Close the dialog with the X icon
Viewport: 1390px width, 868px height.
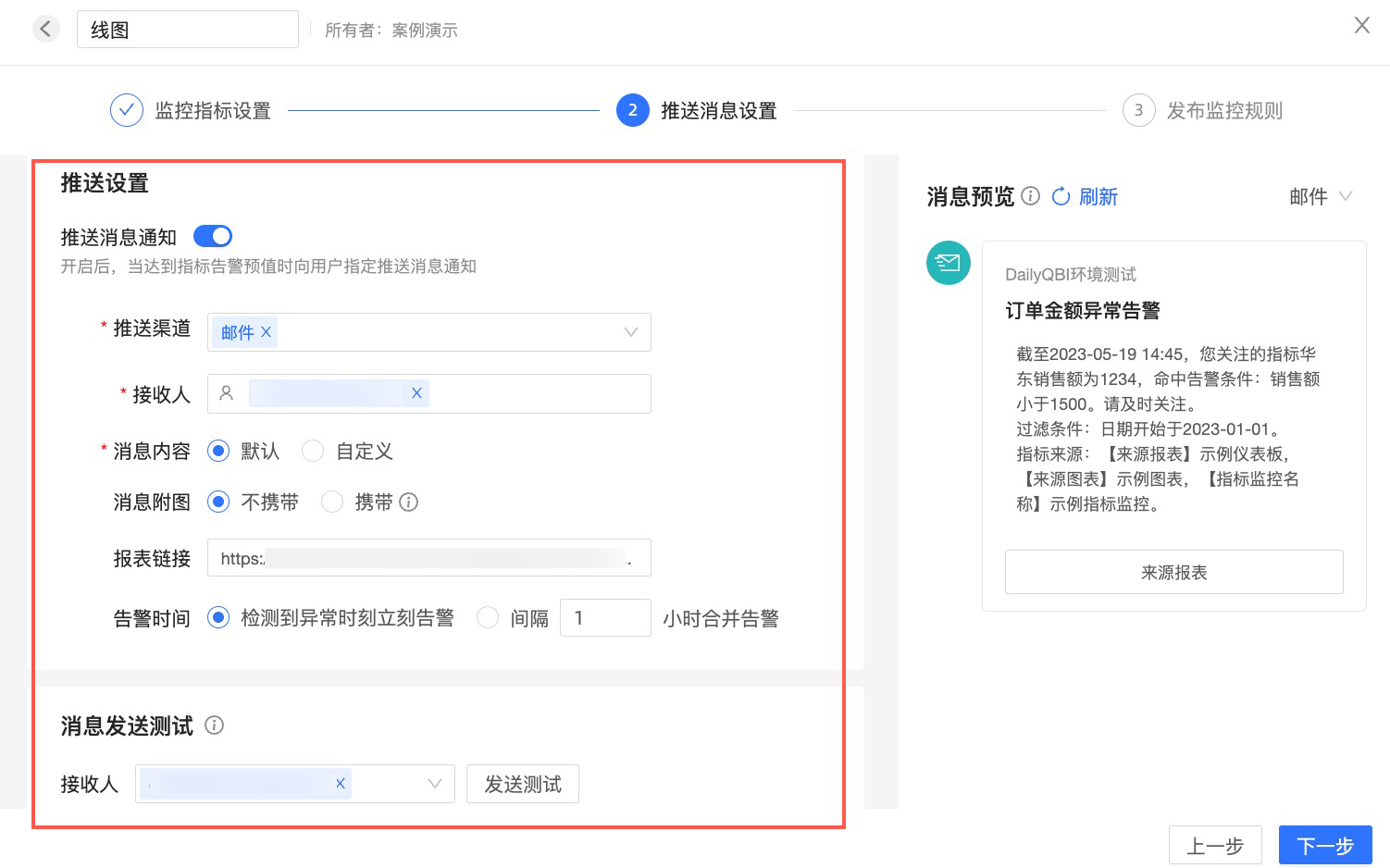click(1361, 25)
